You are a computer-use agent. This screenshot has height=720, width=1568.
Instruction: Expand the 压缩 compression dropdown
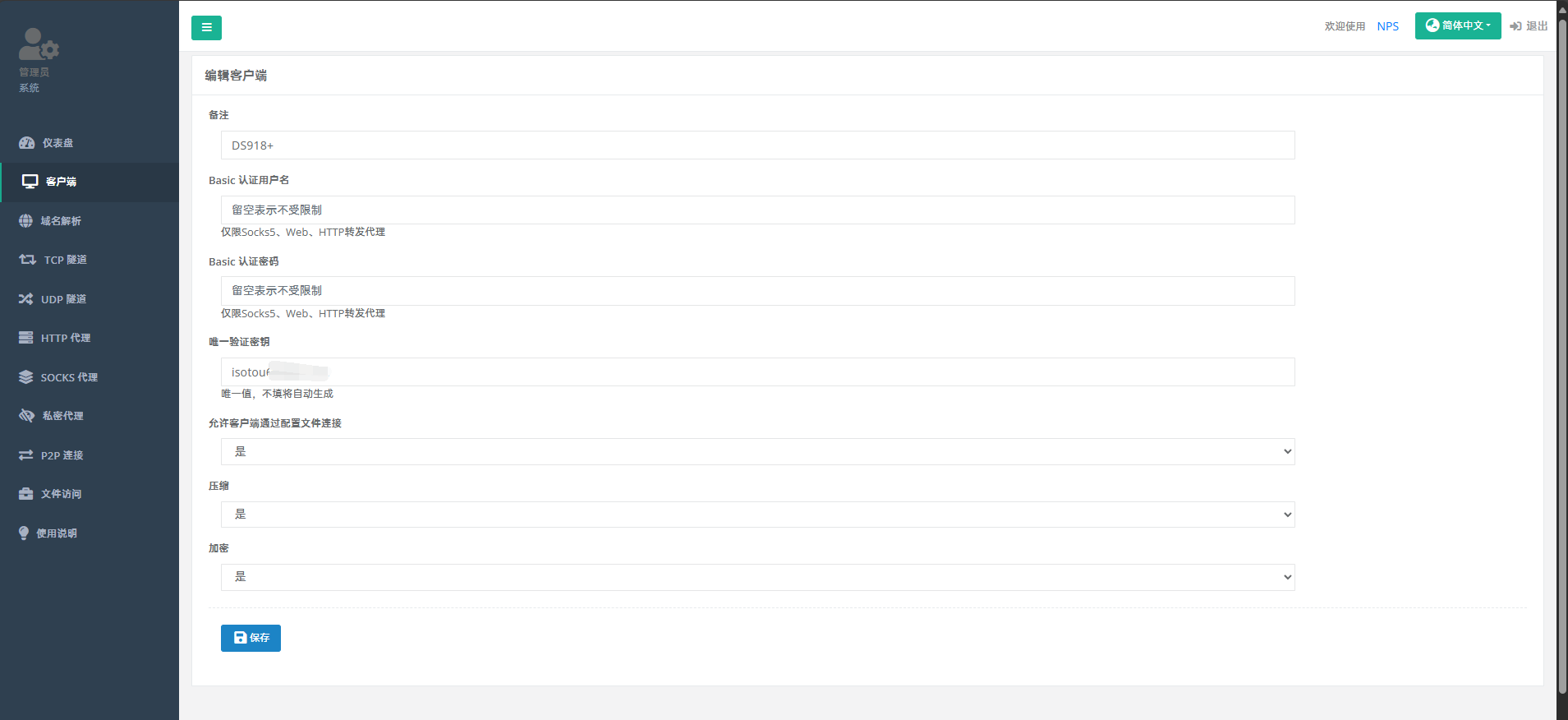tap(757, 515)
